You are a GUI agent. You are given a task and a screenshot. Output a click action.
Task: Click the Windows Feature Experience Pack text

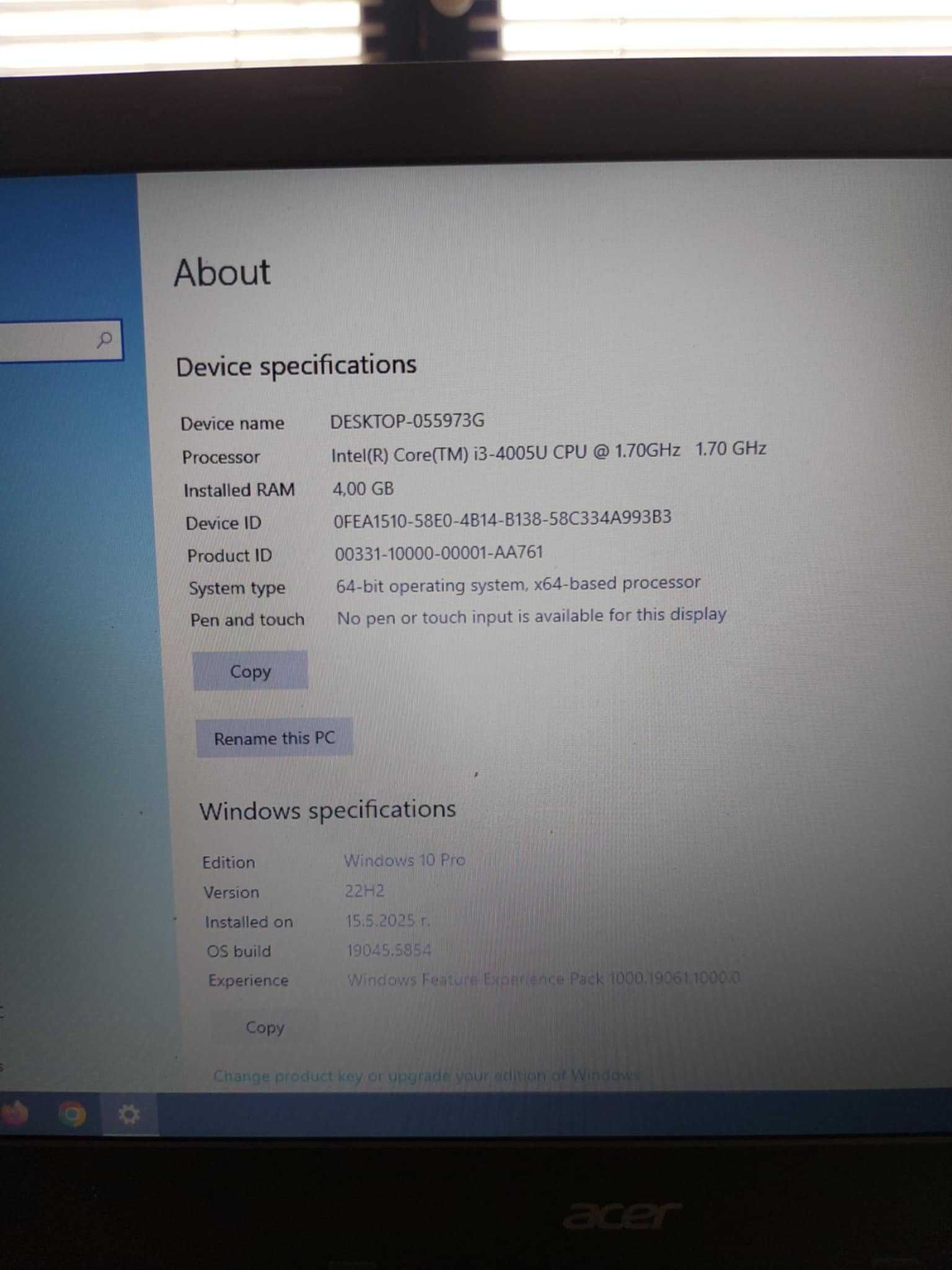coord(544,979)
